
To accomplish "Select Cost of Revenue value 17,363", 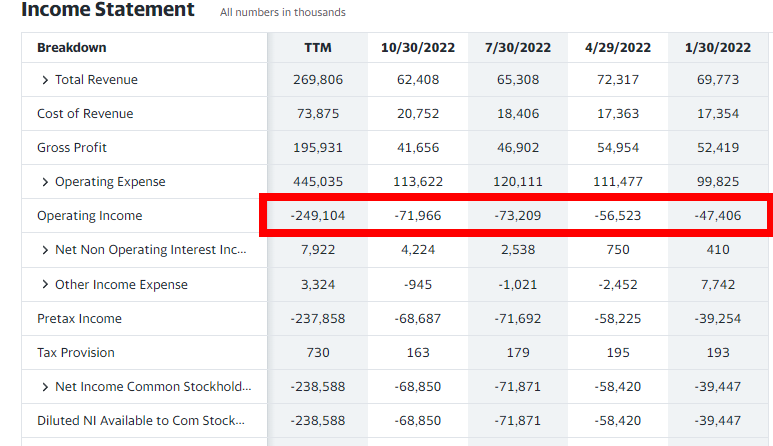I will click(618, 114).
